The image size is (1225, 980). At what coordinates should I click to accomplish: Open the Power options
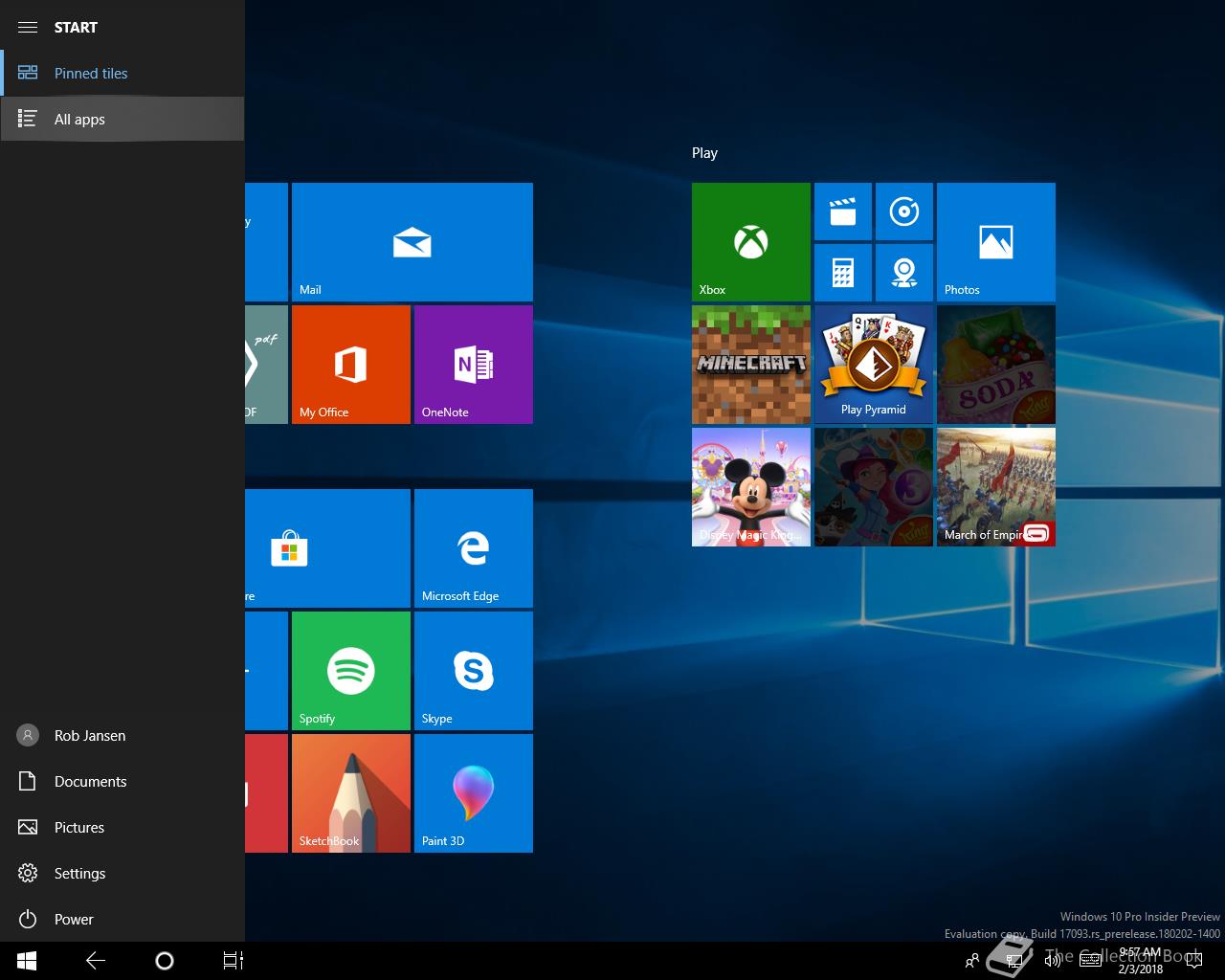122,919
